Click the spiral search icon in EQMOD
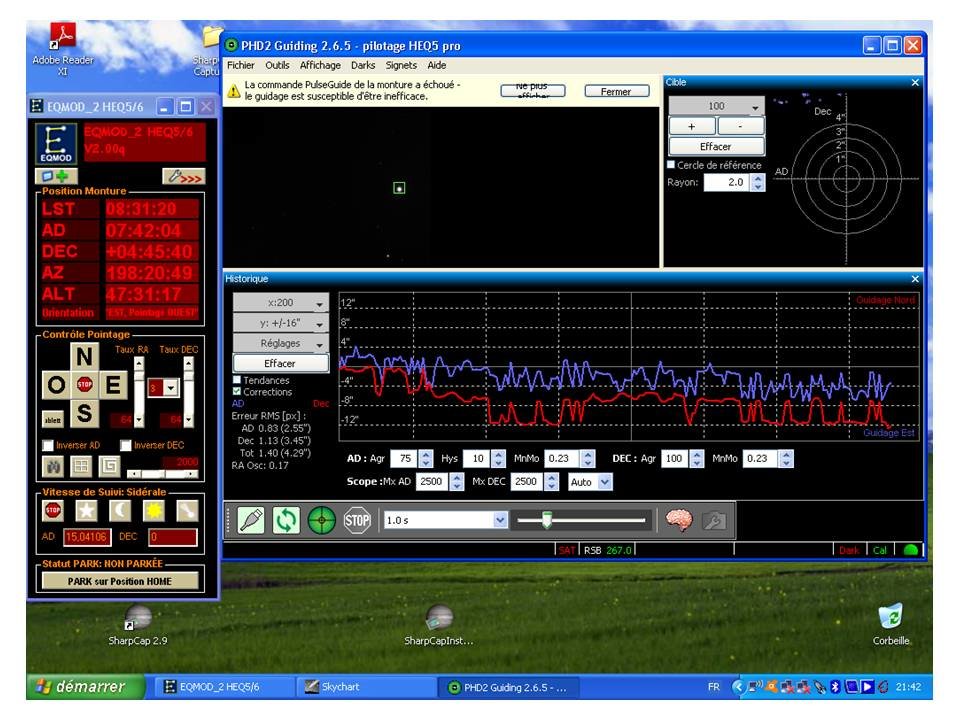Image resolution: width=960 pixels, height=720 pixels. pyautogui.click(x=109, y=467)
